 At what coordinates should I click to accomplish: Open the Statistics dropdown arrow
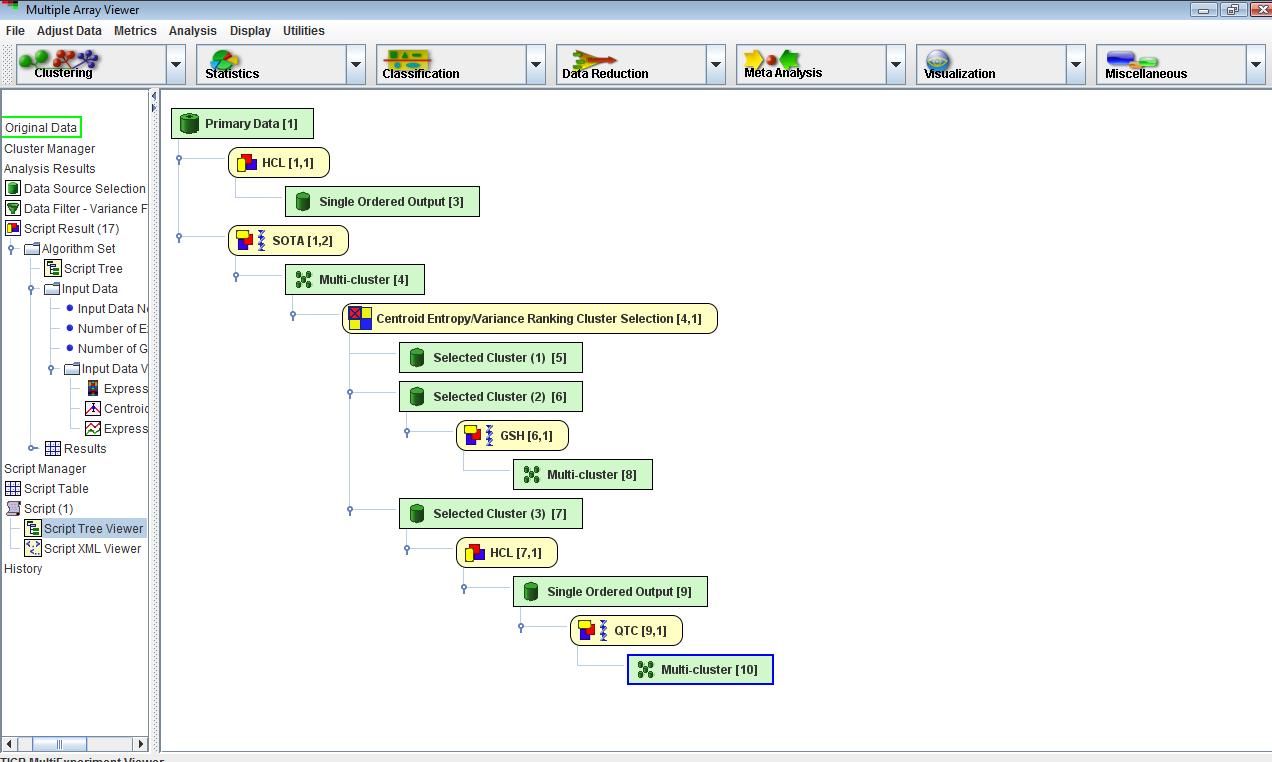[x=356, y=65]
